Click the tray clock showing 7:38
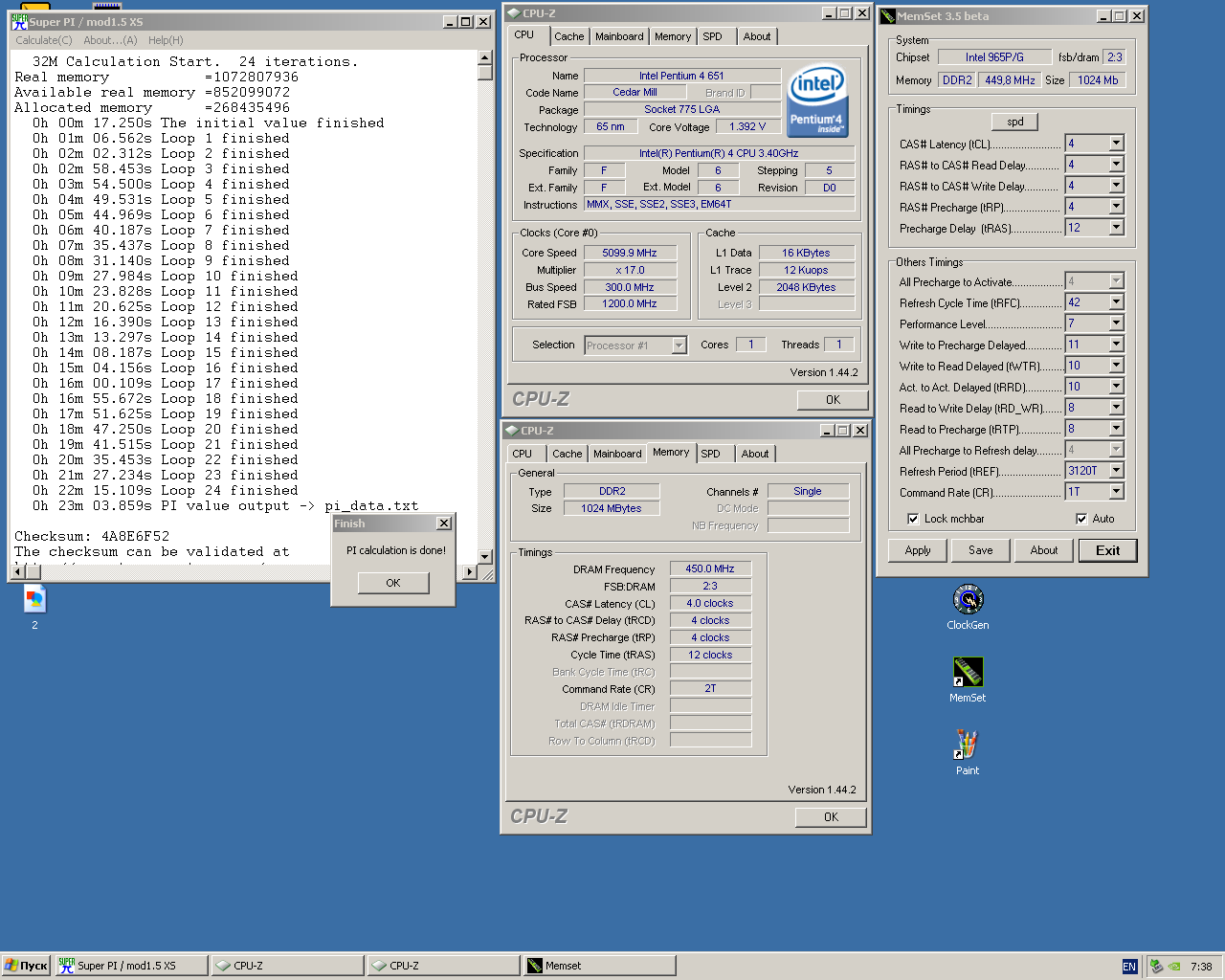 pos(1201,967)
